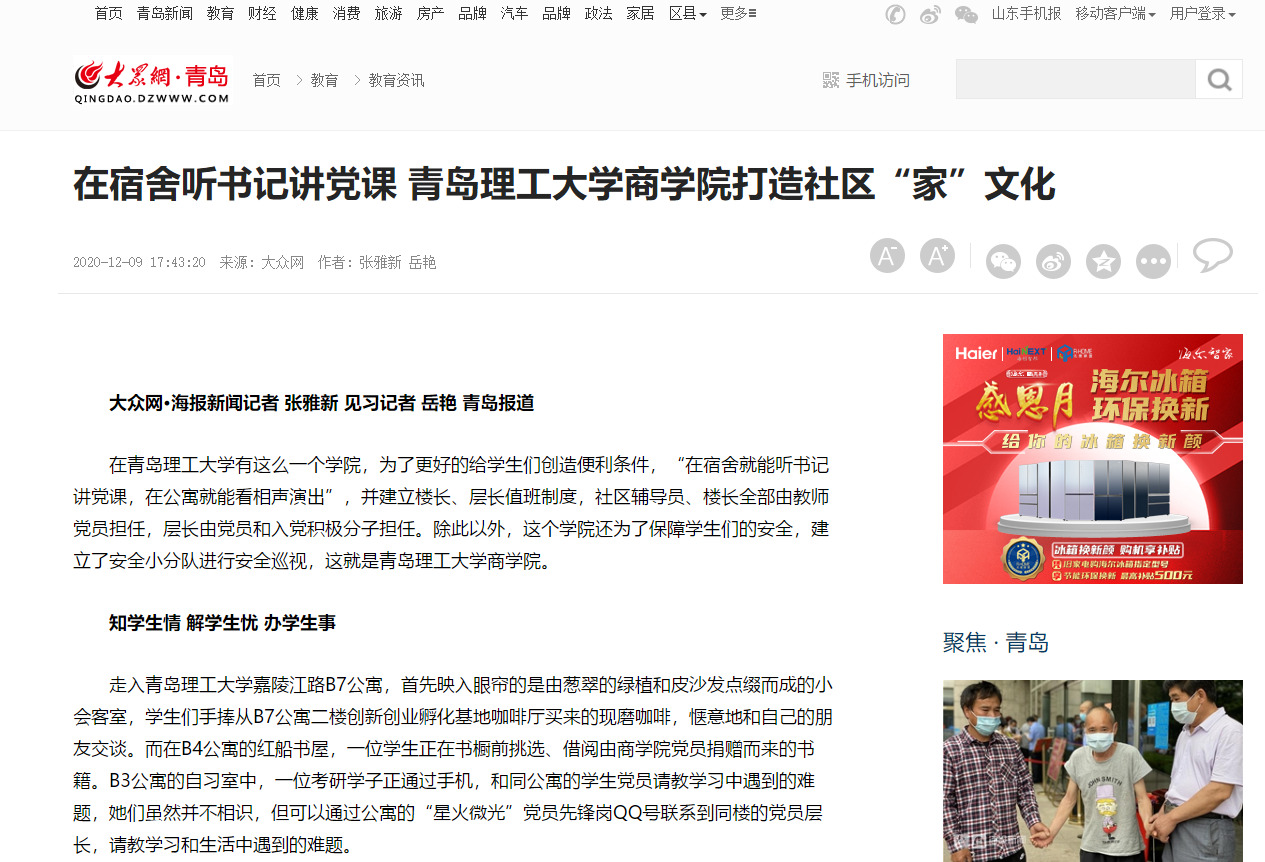Click the search magnifier icon
This screenshot has height=862, width=1265.
tap(1219, 79)
